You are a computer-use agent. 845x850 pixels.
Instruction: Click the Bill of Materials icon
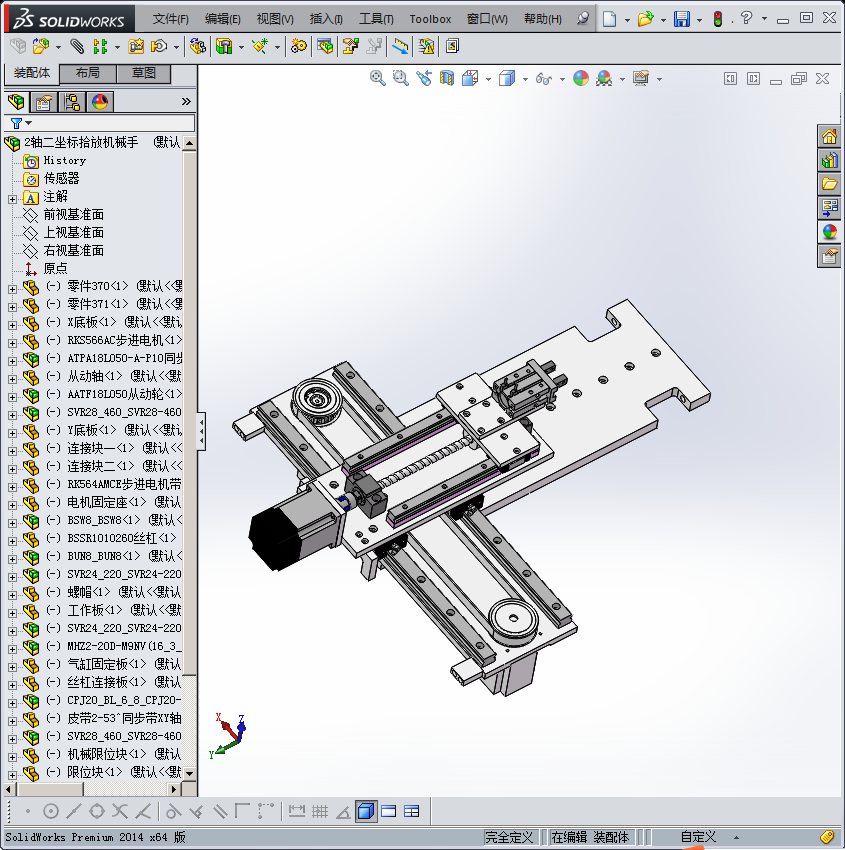[325, 47]
